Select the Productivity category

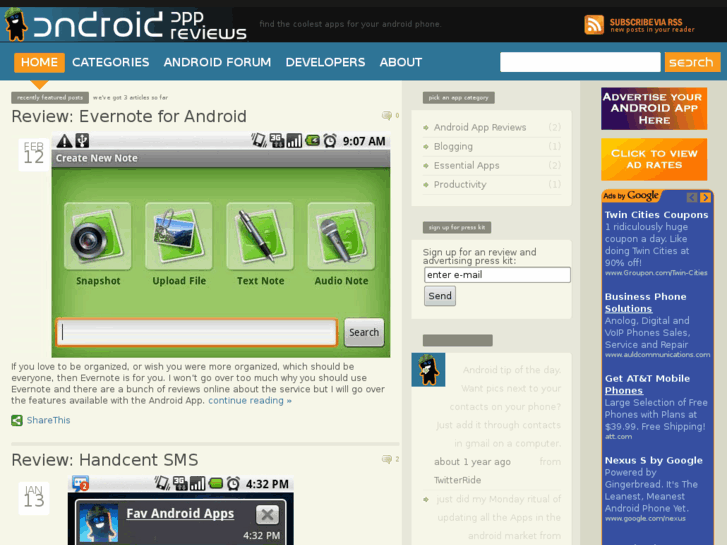point(460,184)
